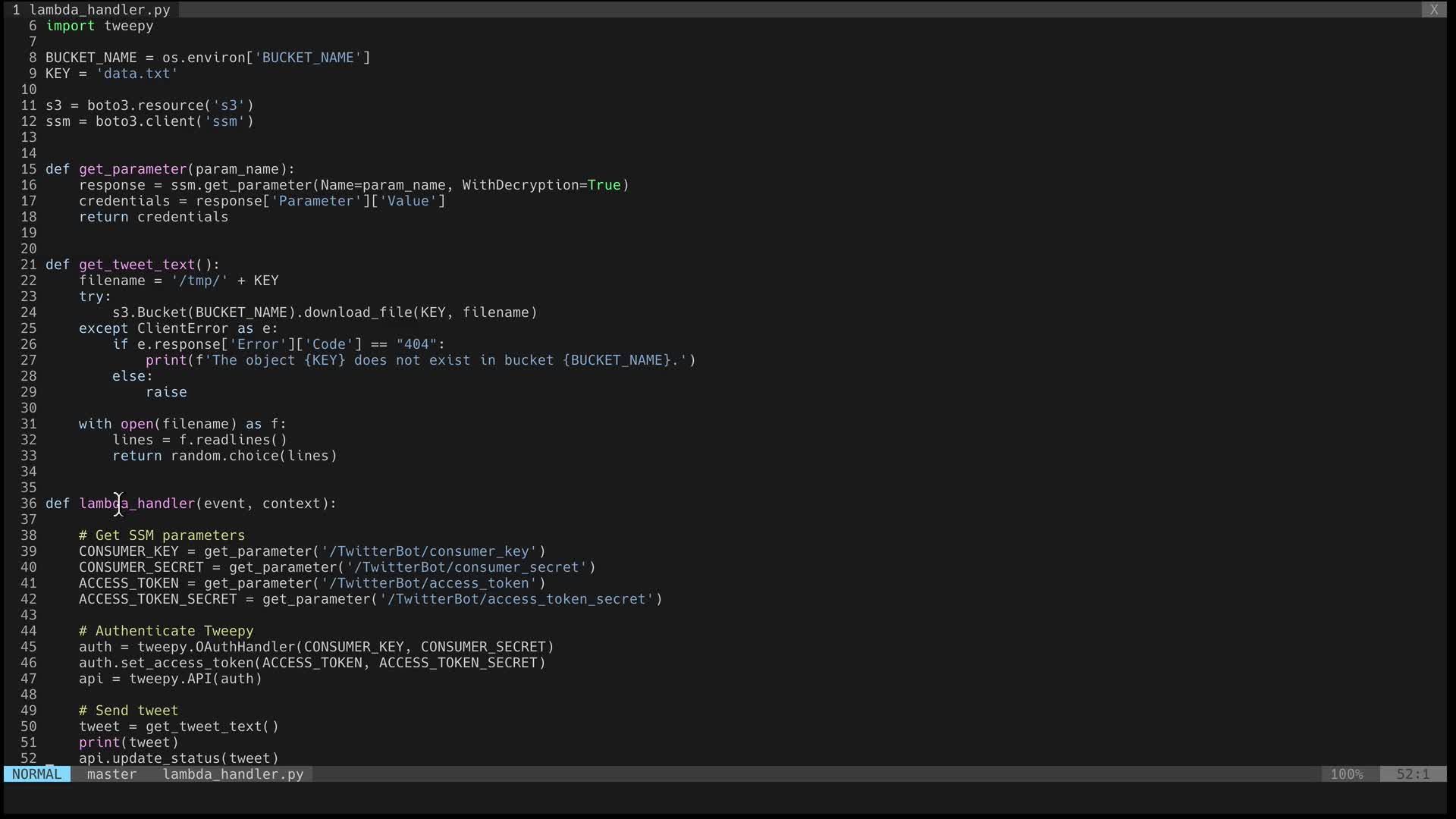Image resolution: width=1456 pixels, height=819 pixels.
Task: Click the api.update_status(tweet) call
Action: pos(178,758)
